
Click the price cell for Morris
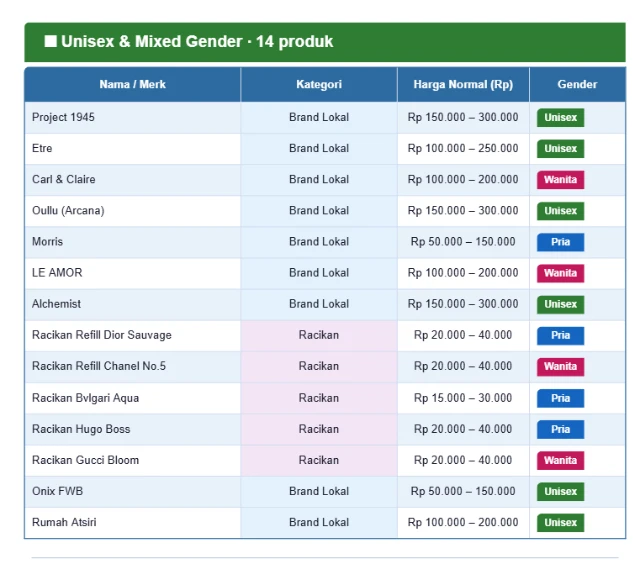(463, 242)
